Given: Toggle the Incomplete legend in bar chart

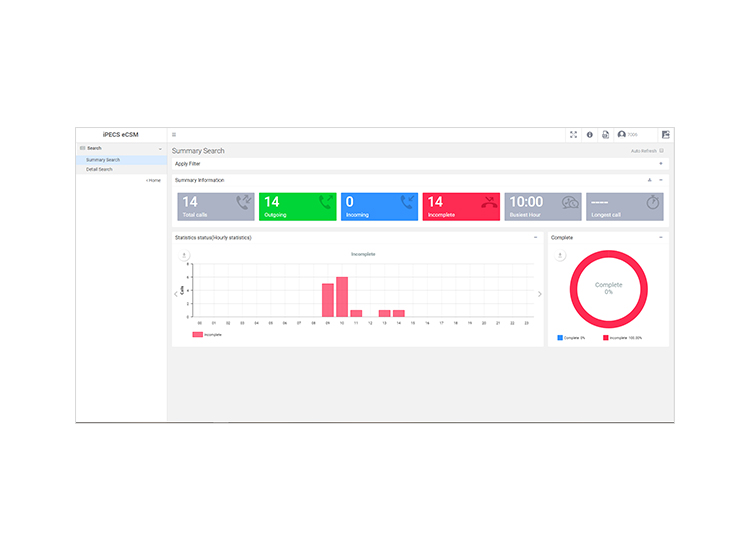Looking at the screenshot, I should [x=207, y=335].
